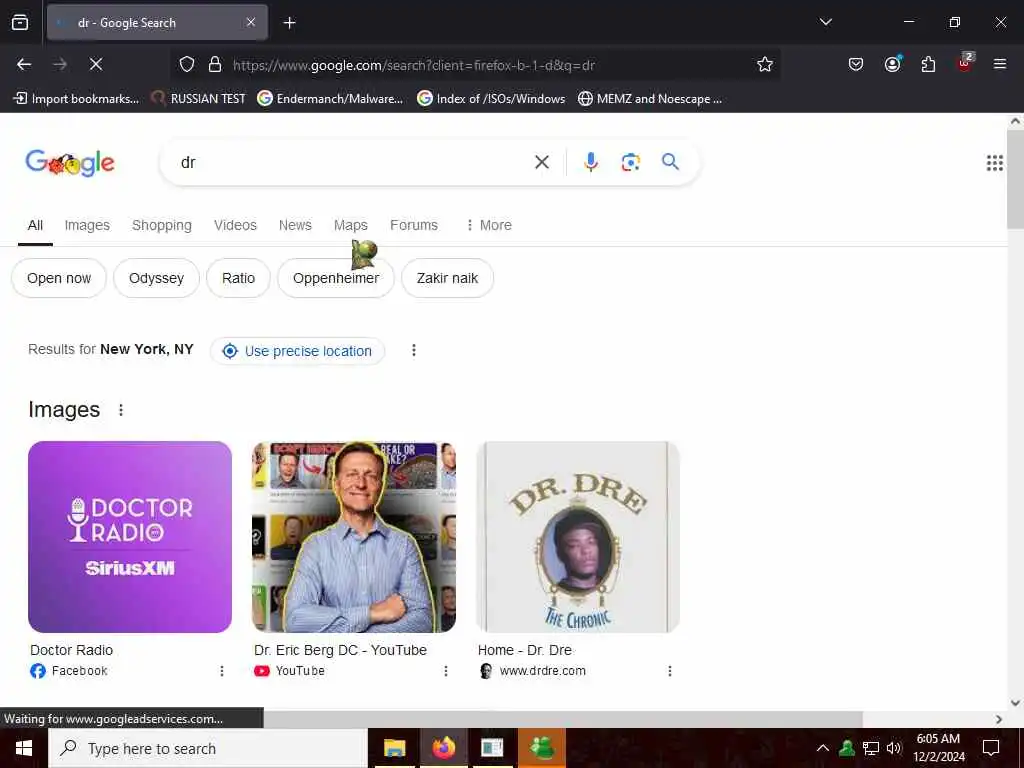Show hidden system tray icons
The width and height of the screenshot is (1024, 768).
[x=823, y=748]
